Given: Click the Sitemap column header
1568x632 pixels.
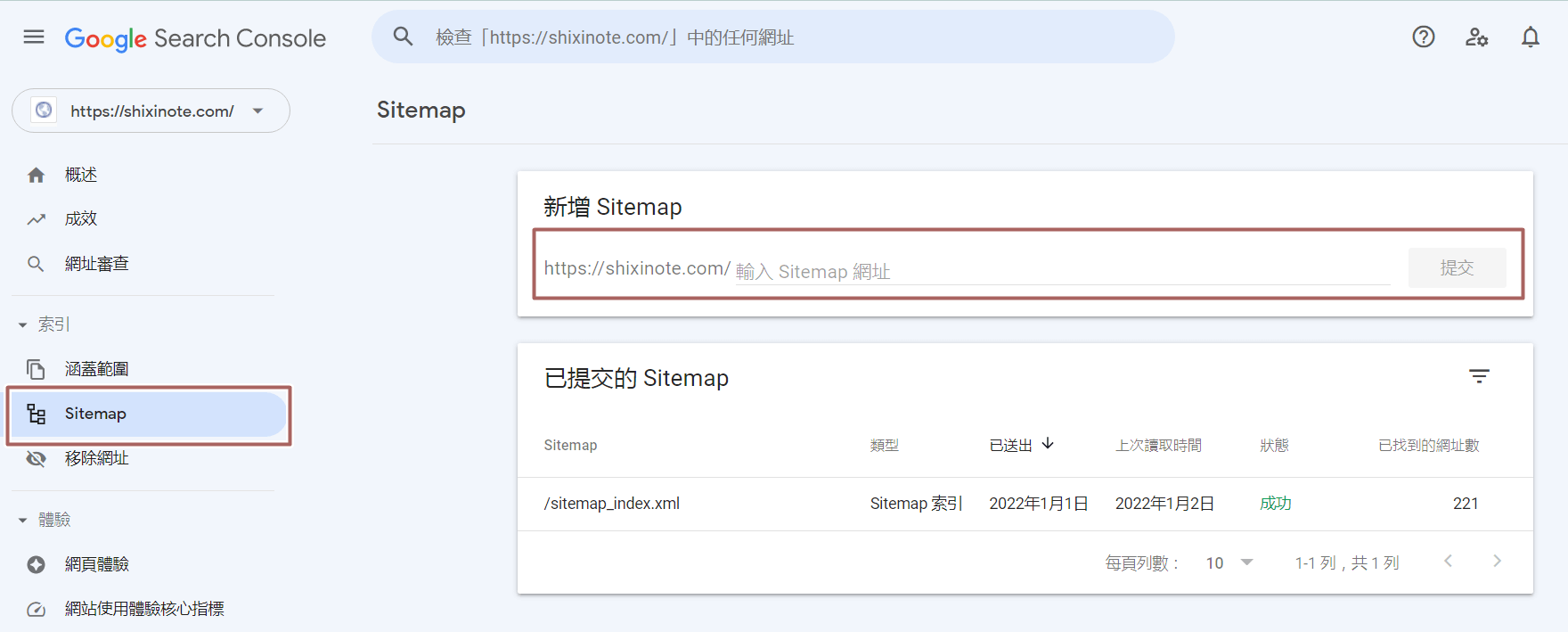Looking at the screenshot, I should [x=570, y=445].
